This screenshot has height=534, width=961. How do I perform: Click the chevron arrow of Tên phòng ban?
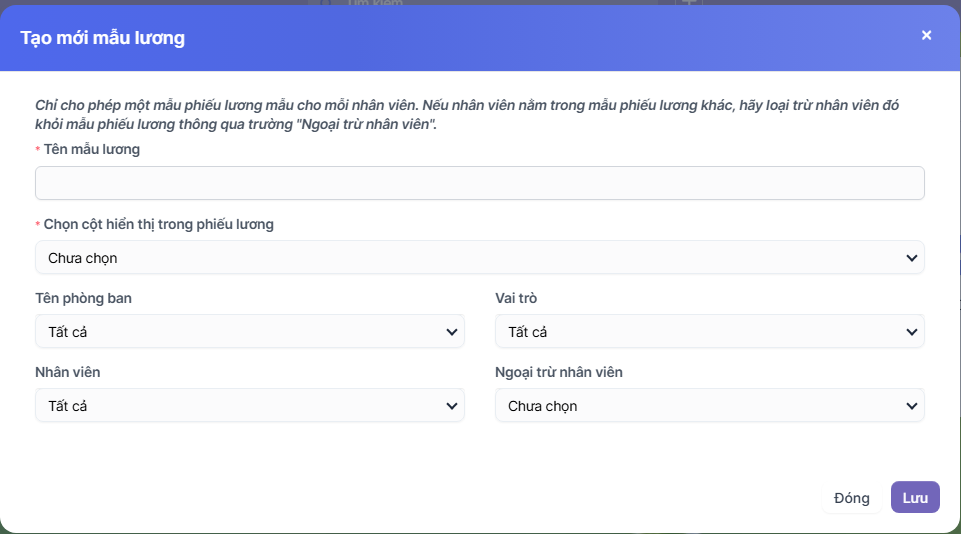pos(451,332)
